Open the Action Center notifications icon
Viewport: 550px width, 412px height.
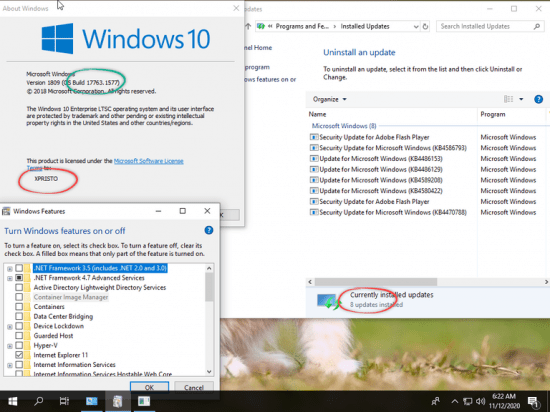coord(533,401)
